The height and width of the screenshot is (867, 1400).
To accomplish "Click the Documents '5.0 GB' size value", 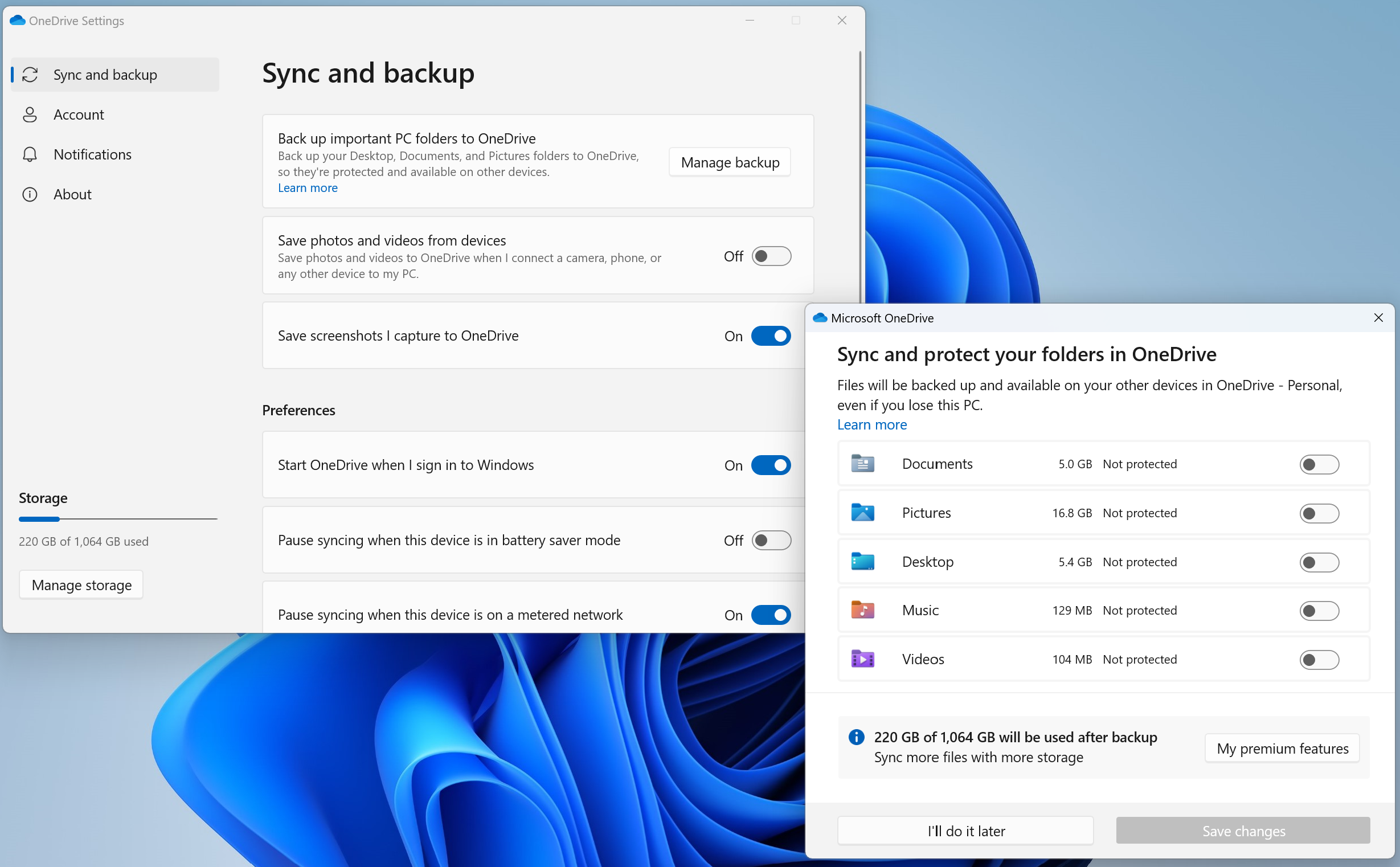I will tap(1075, 464).
